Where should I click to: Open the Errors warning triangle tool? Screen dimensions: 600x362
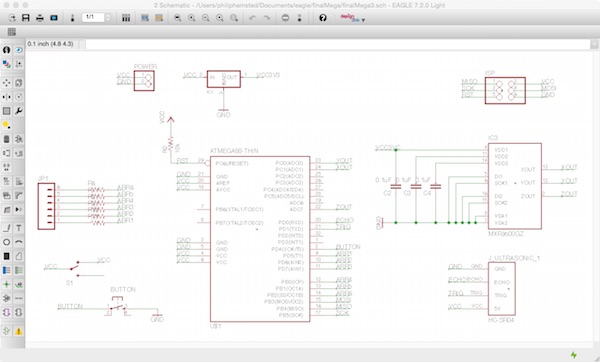18,331
